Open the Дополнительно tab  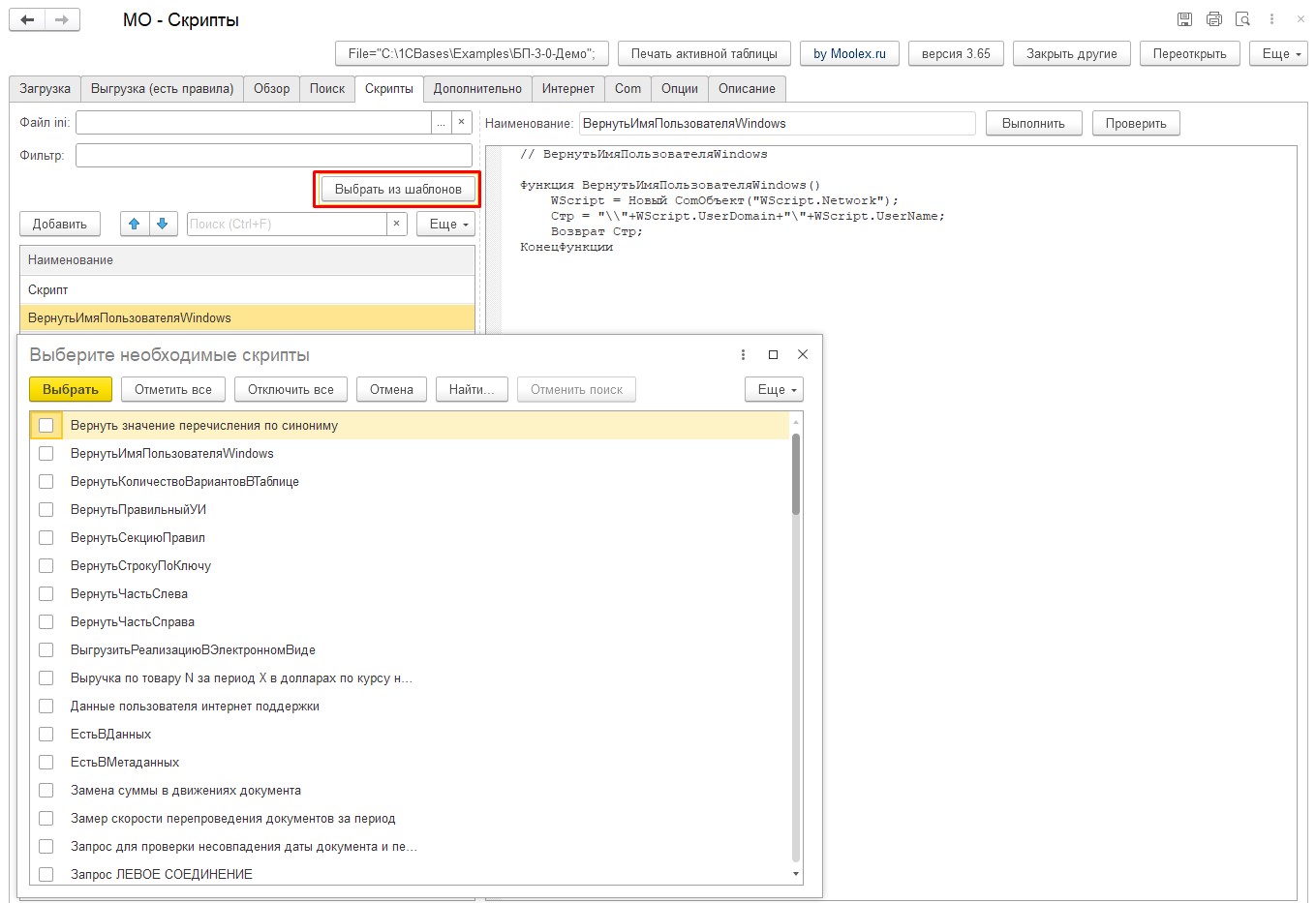pos(477,88)
